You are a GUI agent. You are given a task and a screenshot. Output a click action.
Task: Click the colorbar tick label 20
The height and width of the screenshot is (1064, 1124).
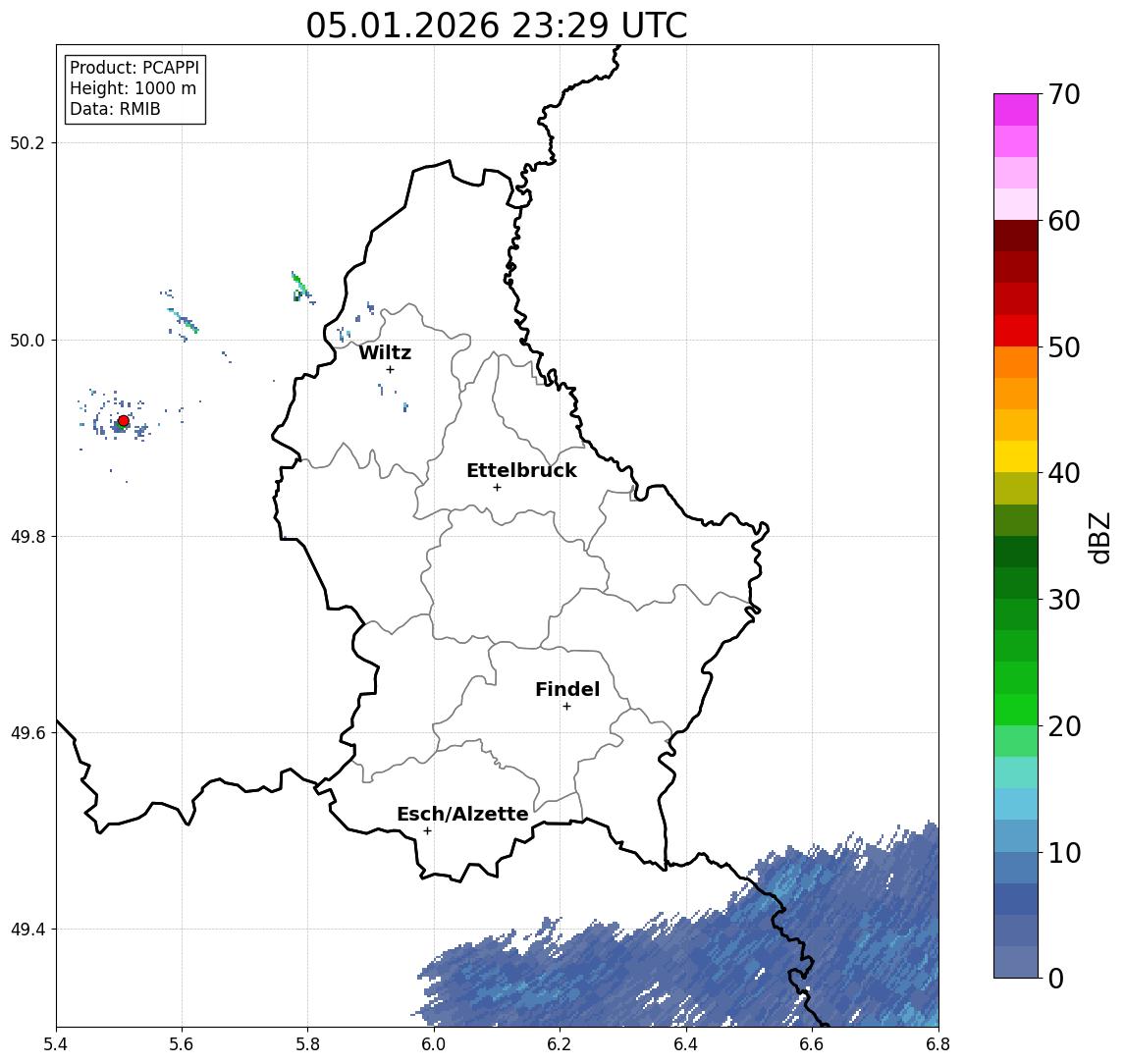pos(1063,725)
